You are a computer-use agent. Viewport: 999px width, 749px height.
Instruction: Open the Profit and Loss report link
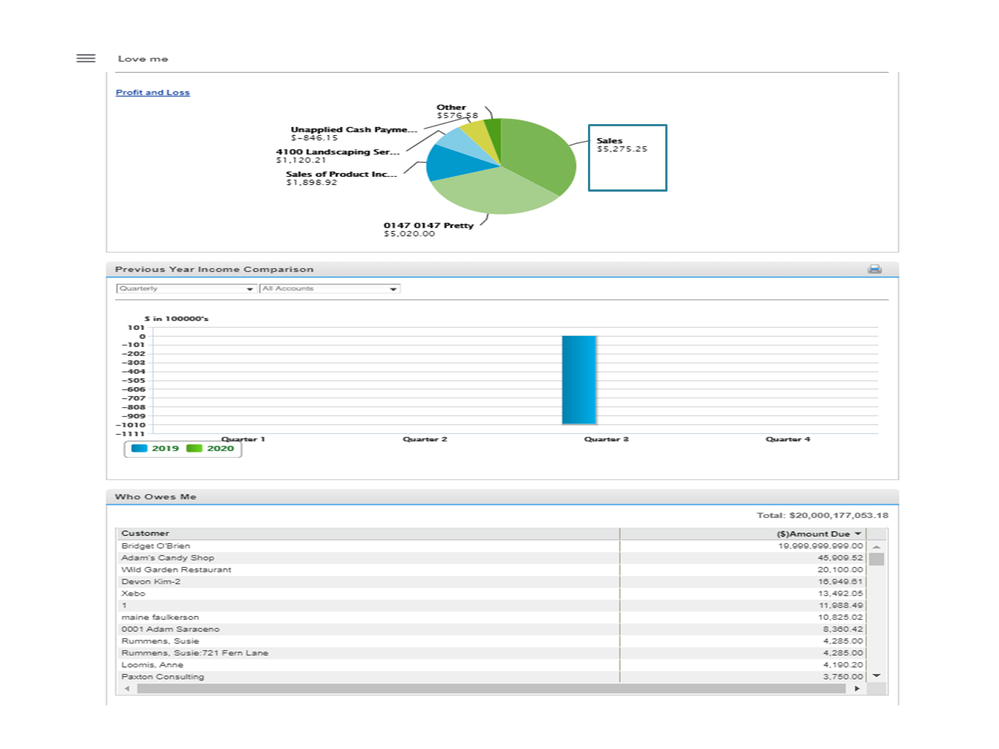click(152, 92)
